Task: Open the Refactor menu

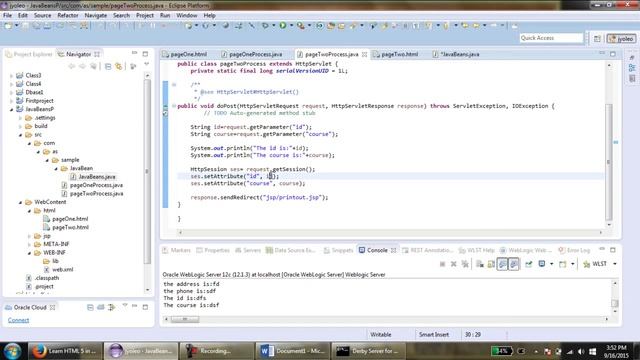Action: (x=68, y=16)
